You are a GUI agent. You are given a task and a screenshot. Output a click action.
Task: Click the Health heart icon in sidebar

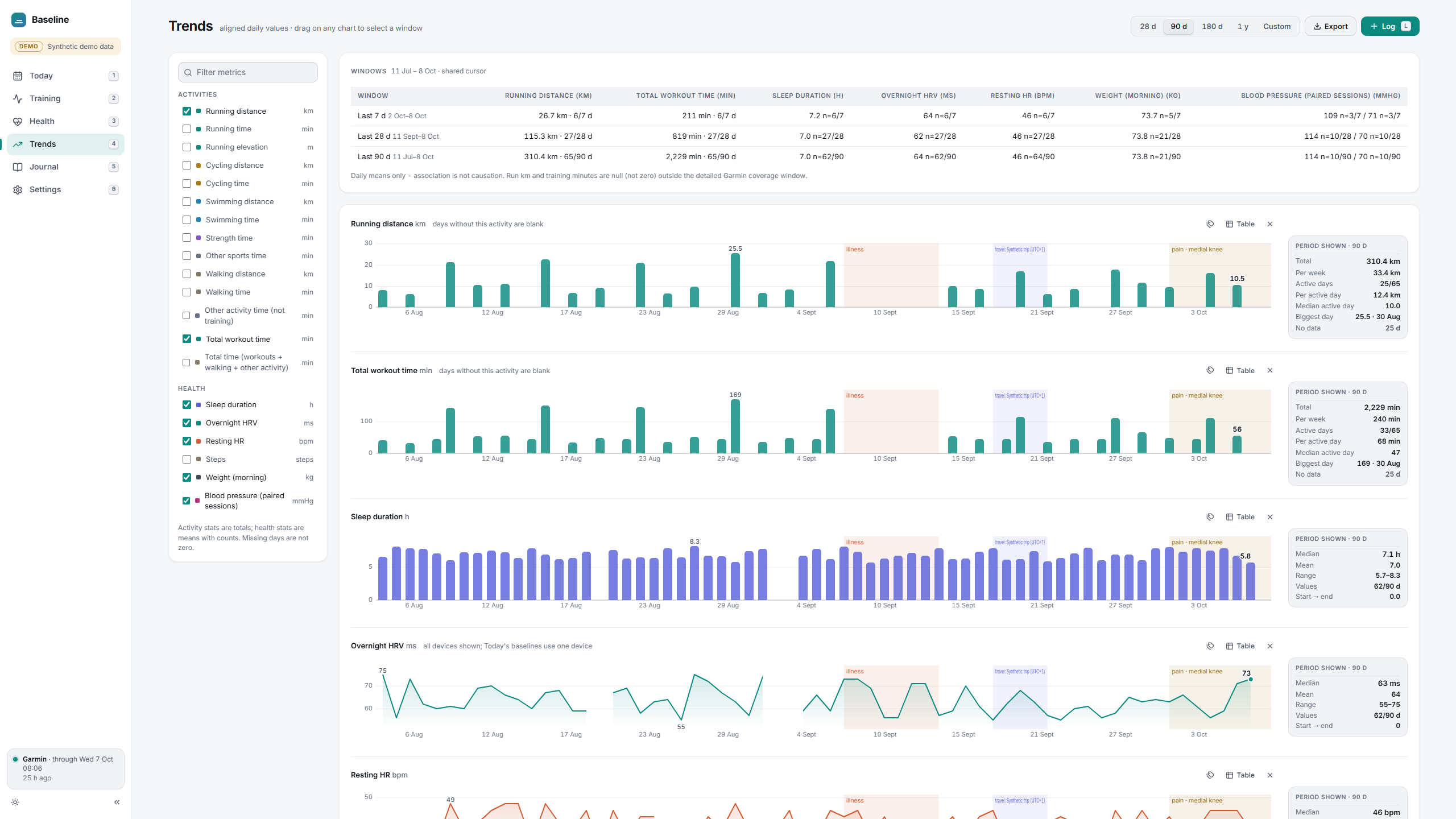18,121
